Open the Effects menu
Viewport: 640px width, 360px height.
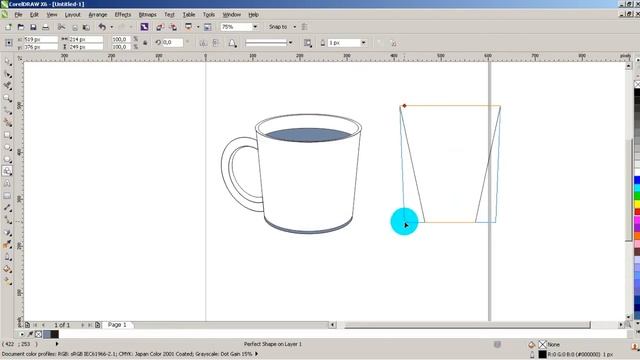(123, 14)
